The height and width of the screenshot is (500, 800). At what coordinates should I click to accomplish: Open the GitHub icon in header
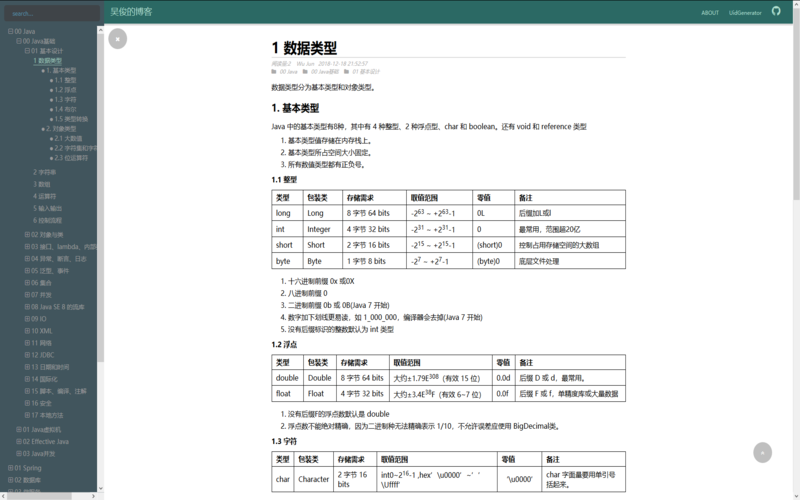pos(775,13)
